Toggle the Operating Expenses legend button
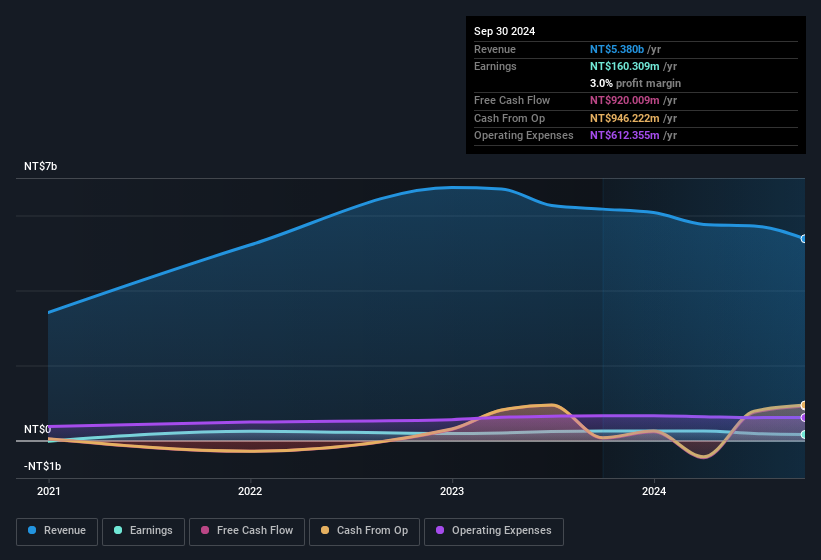The height and width of the screenshot is (560, 821). 494,531
